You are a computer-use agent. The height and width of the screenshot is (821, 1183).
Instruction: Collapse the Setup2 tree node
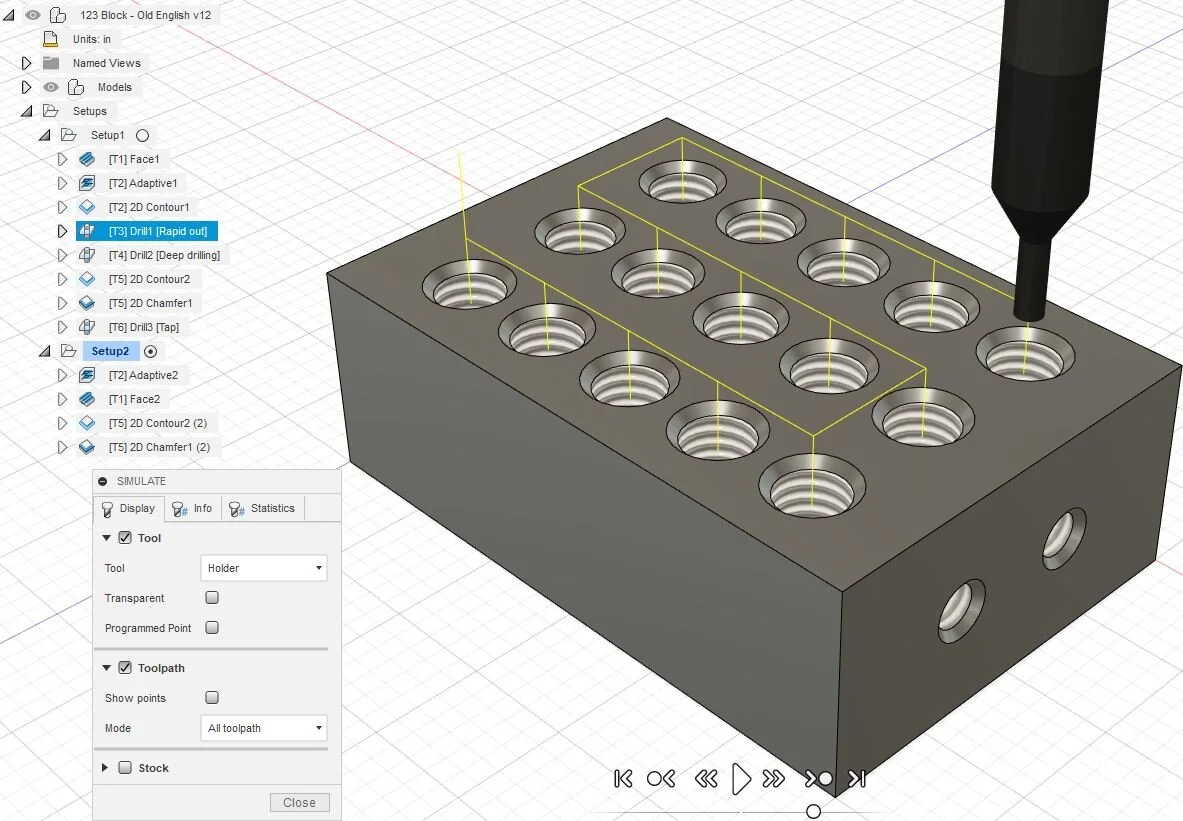tap(45, 352)
